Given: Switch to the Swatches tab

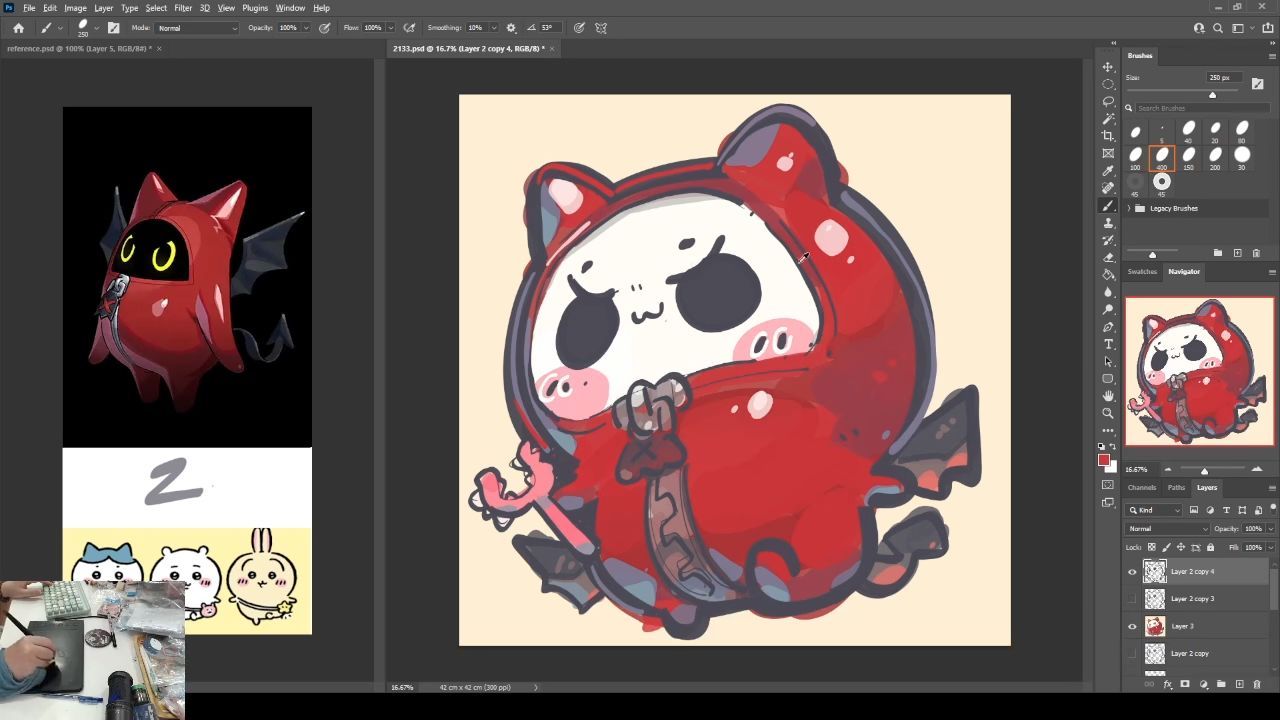Looking at the screenshot, I should [1142, 272].
